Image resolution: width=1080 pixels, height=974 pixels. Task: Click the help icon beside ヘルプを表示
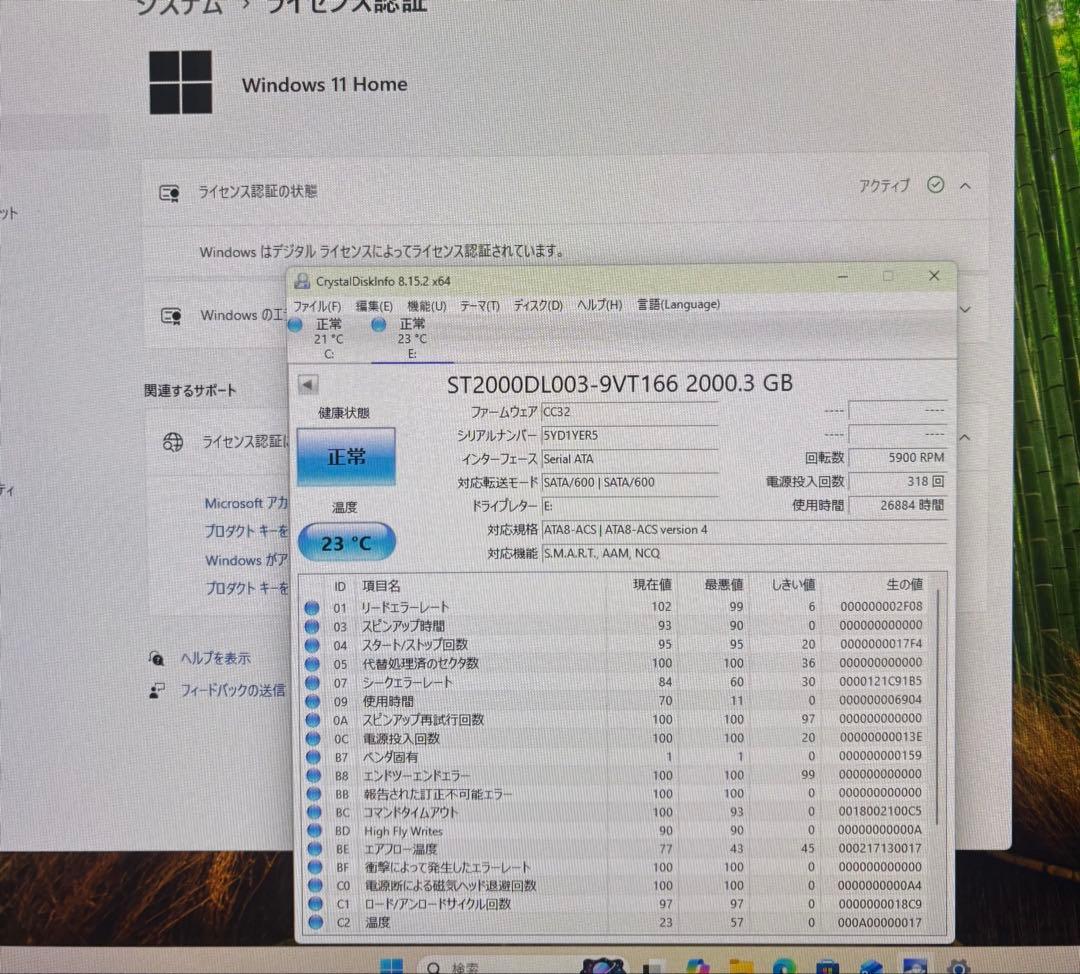pyautogui.click(x=156, y=659)
